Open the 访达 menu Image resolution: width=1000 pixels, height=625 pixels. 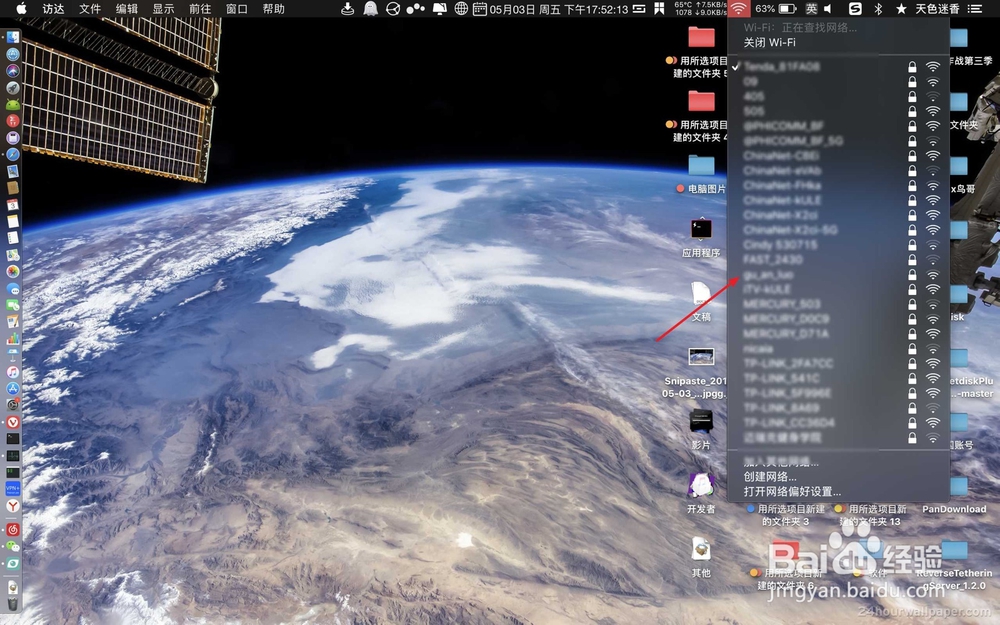[x=54, y=9]
